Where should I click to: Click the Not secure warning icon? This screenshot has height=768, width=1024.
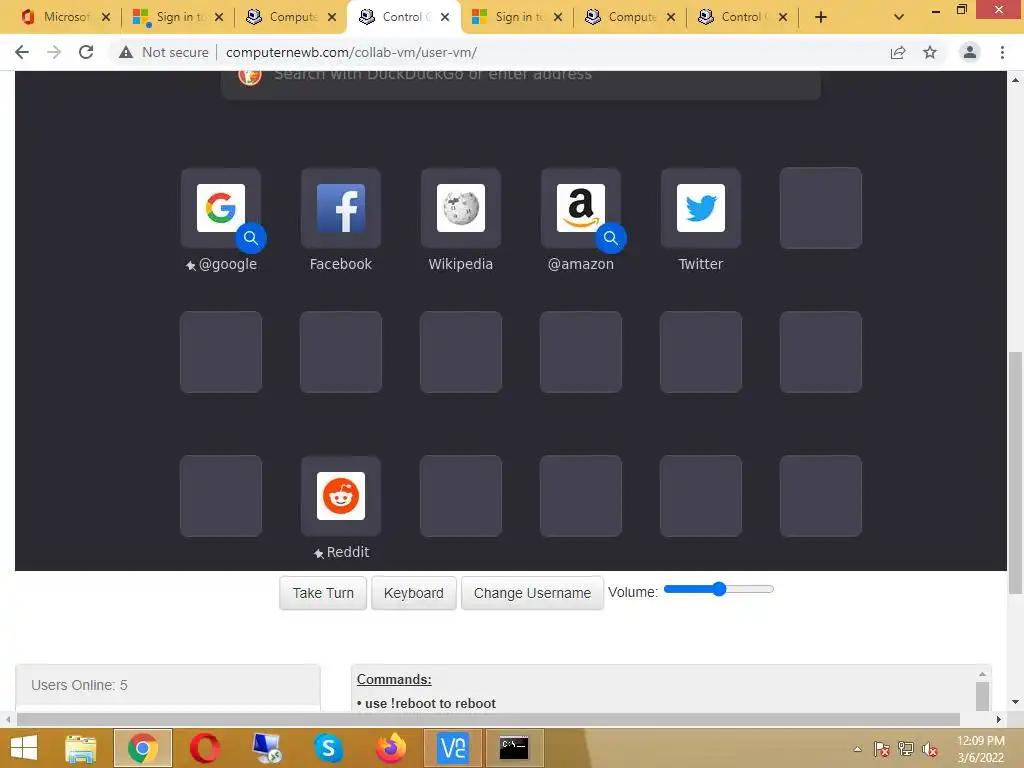[x=126, y=52]
